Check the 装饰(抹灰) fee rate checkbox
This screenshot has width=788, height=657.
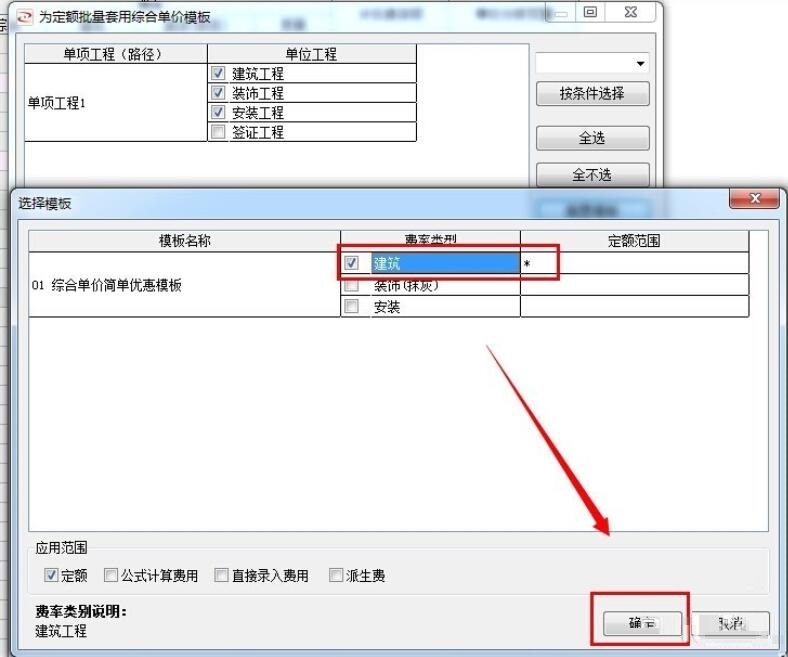coord(351,285)
